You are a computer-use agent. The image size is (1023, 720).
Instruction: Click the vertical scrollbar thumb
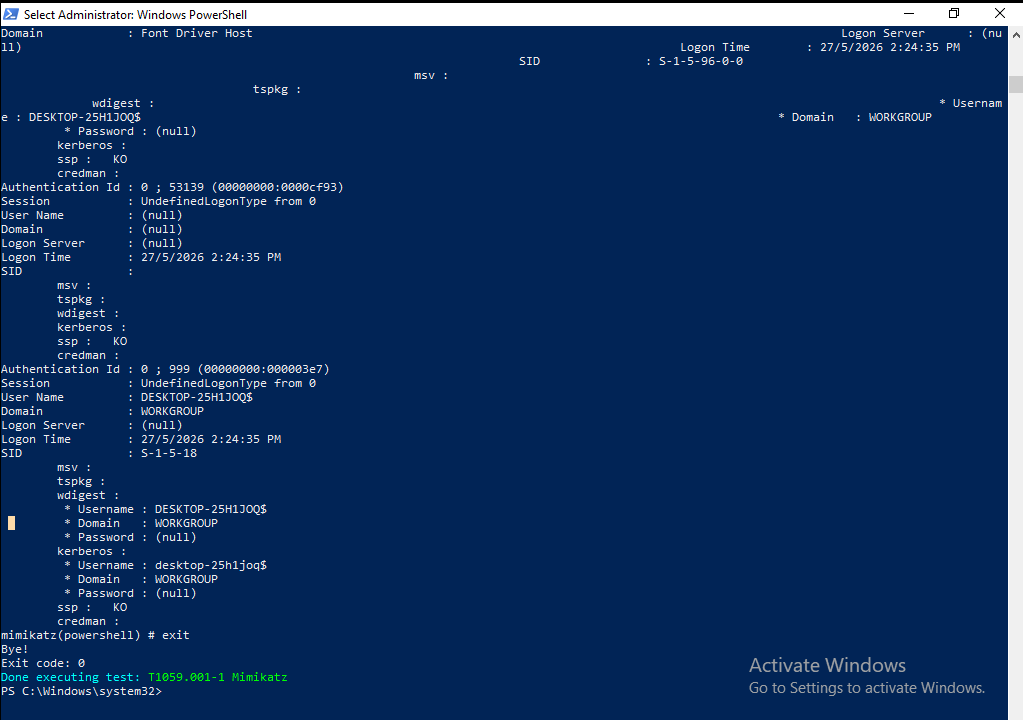[x=1016, y=85]
